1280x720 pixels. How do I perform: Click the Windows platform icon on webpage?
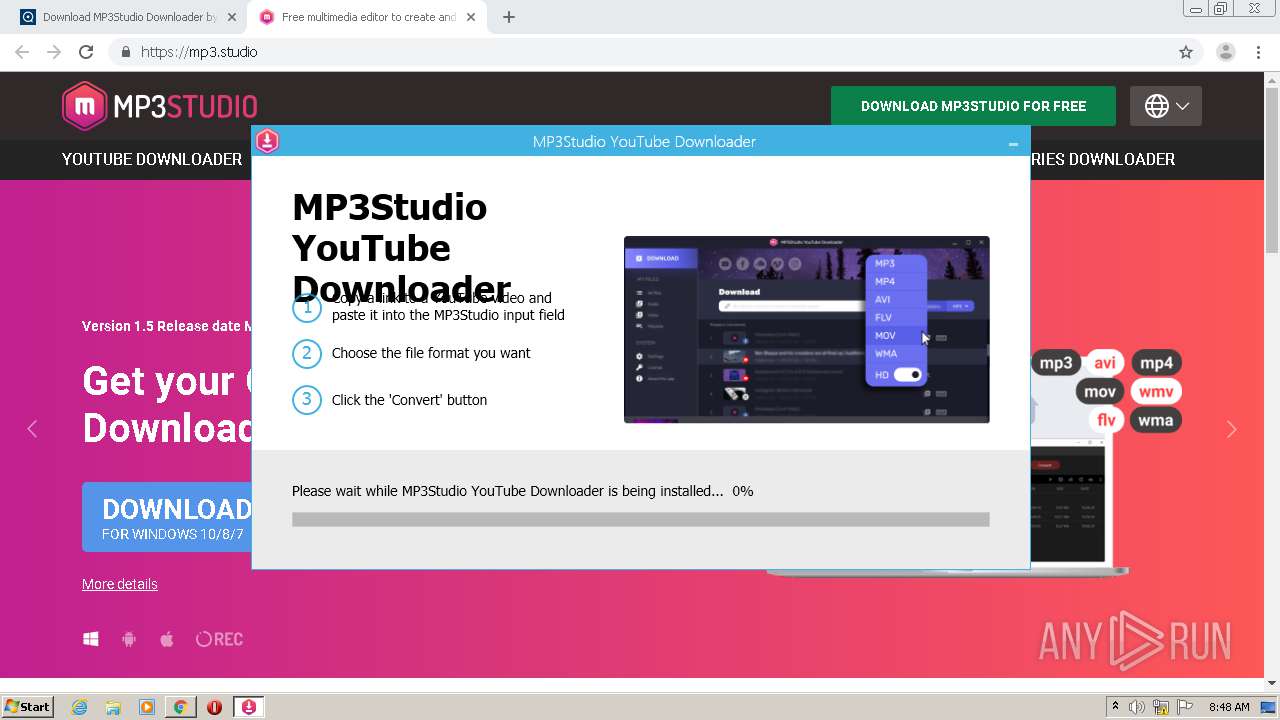coord(91,639)
